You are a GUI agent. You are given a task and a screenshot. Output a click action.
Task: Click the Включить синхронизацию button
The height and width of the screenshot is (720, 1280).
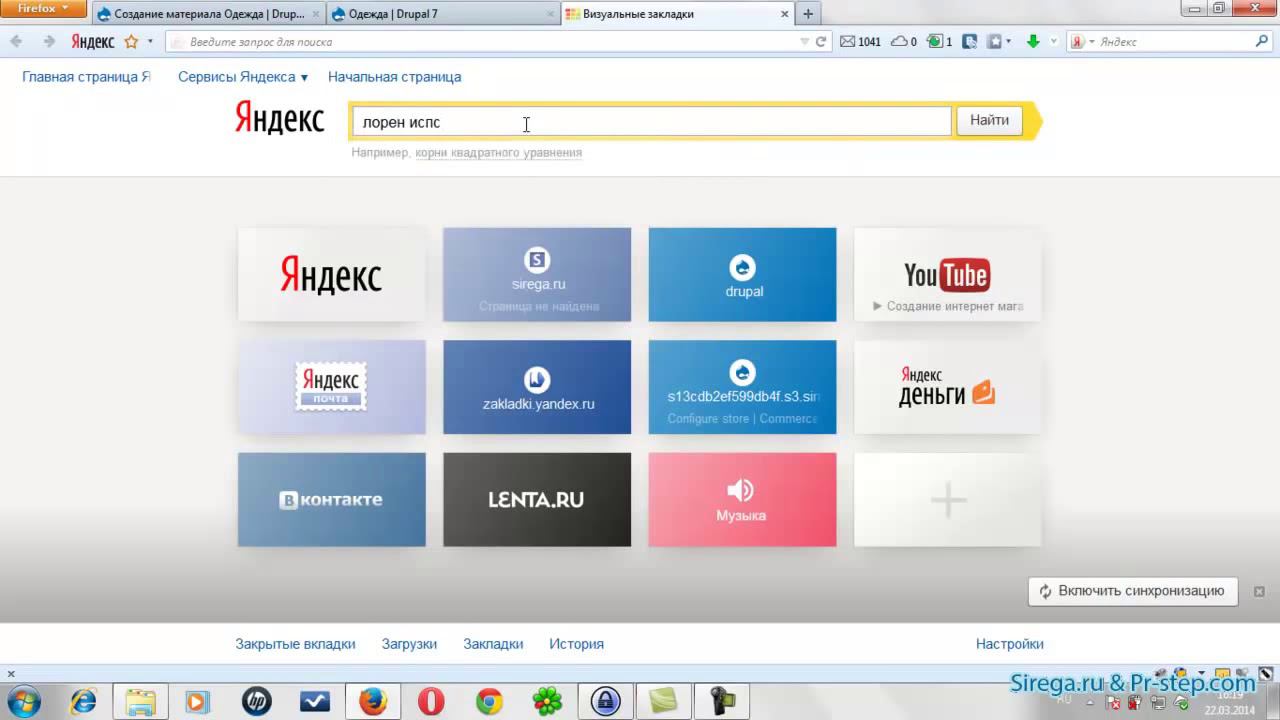click(x=1133, y=591)
